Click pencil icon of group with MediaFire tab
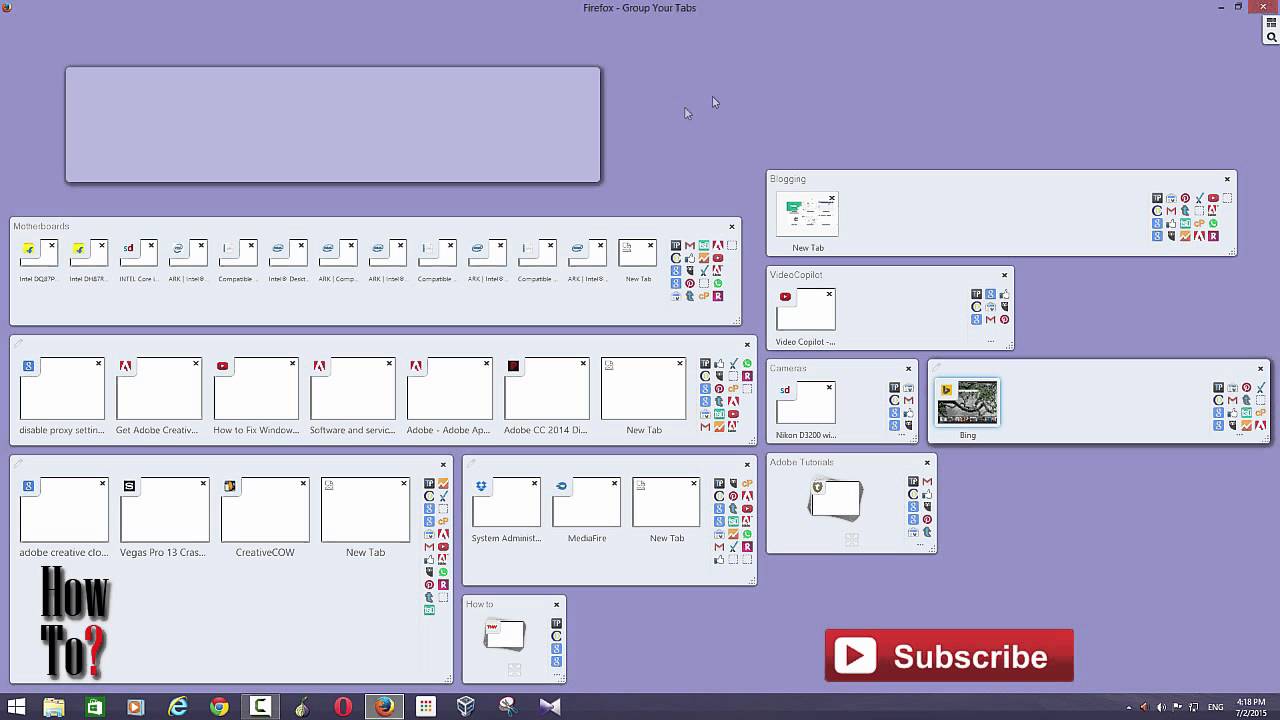 click(x=471, y=464)
